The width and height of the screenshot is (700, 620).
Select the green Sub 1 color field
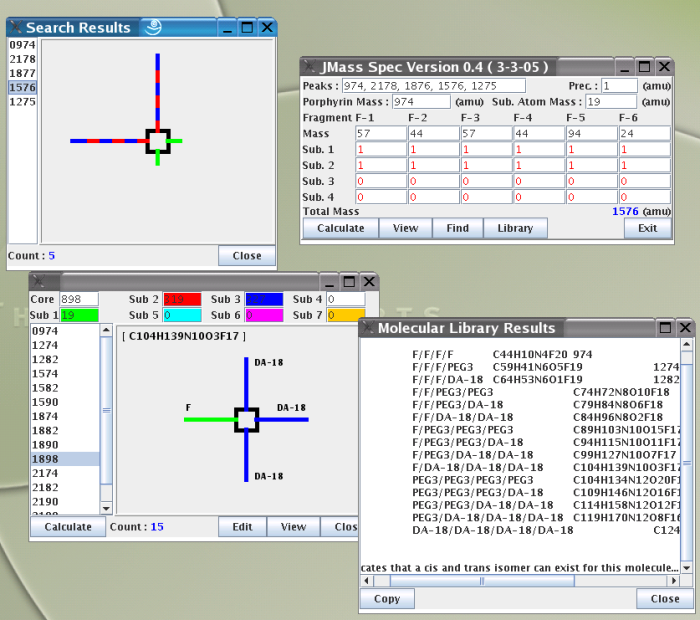point(79,315)
